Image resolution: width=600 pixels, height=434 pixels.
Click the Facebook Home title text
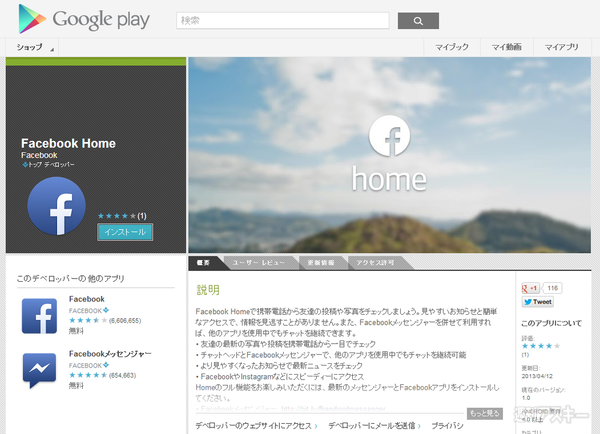click(x=68, y=144)
